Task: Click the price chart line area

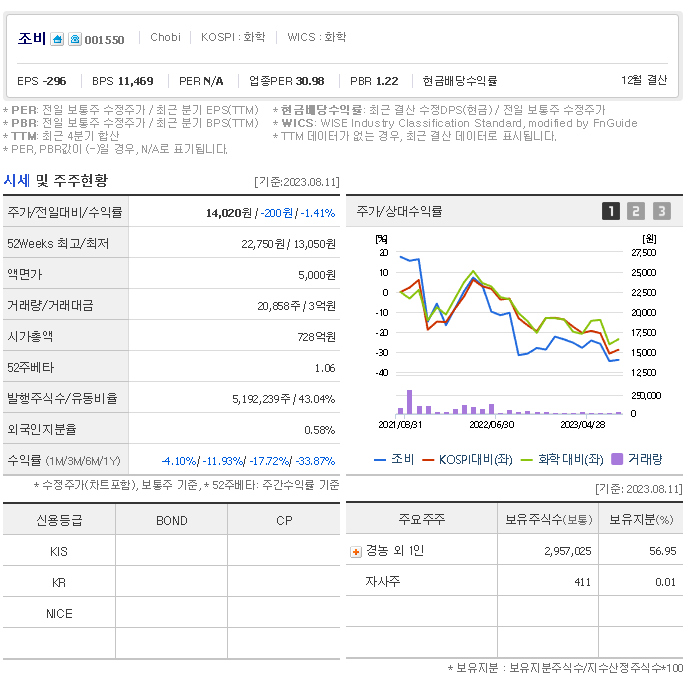Action: 510,312
